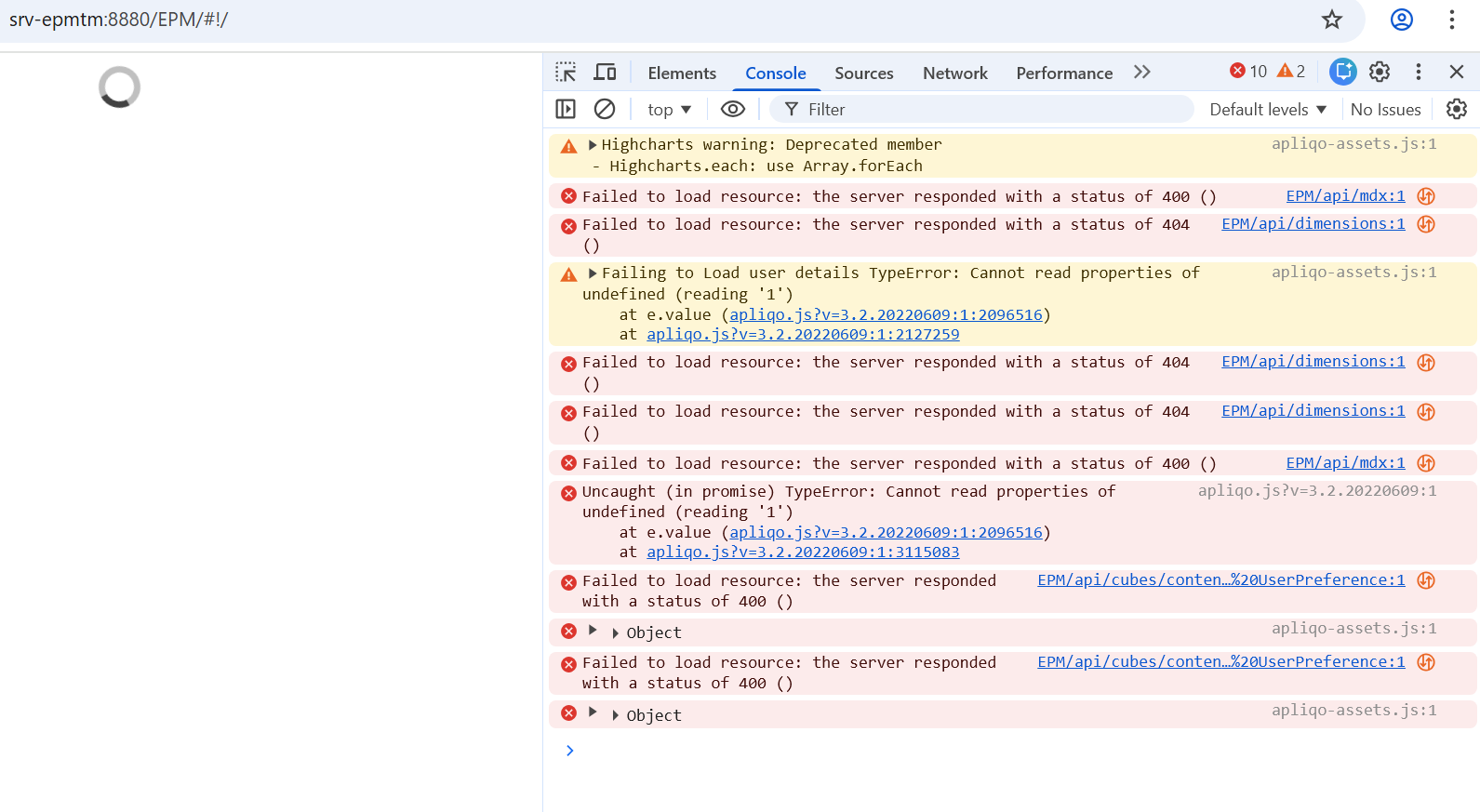Open the top JavaScript context dropdown
1480x812 pixels.
pos(669,110)
